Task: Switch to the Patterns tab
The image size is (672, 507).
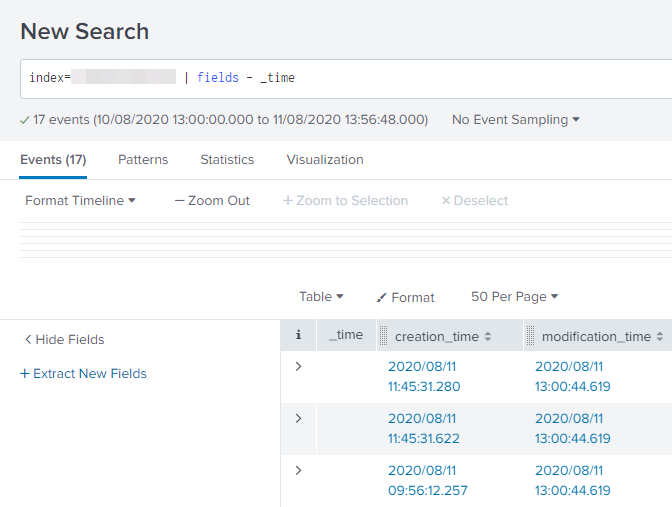Action: [143, 160]
